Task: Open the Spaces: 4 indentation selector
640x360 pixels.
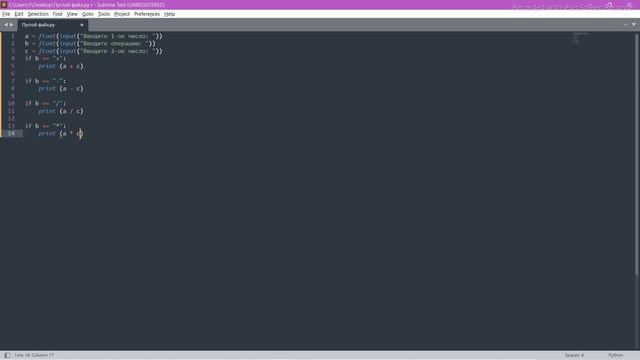Action: (574, 355)
